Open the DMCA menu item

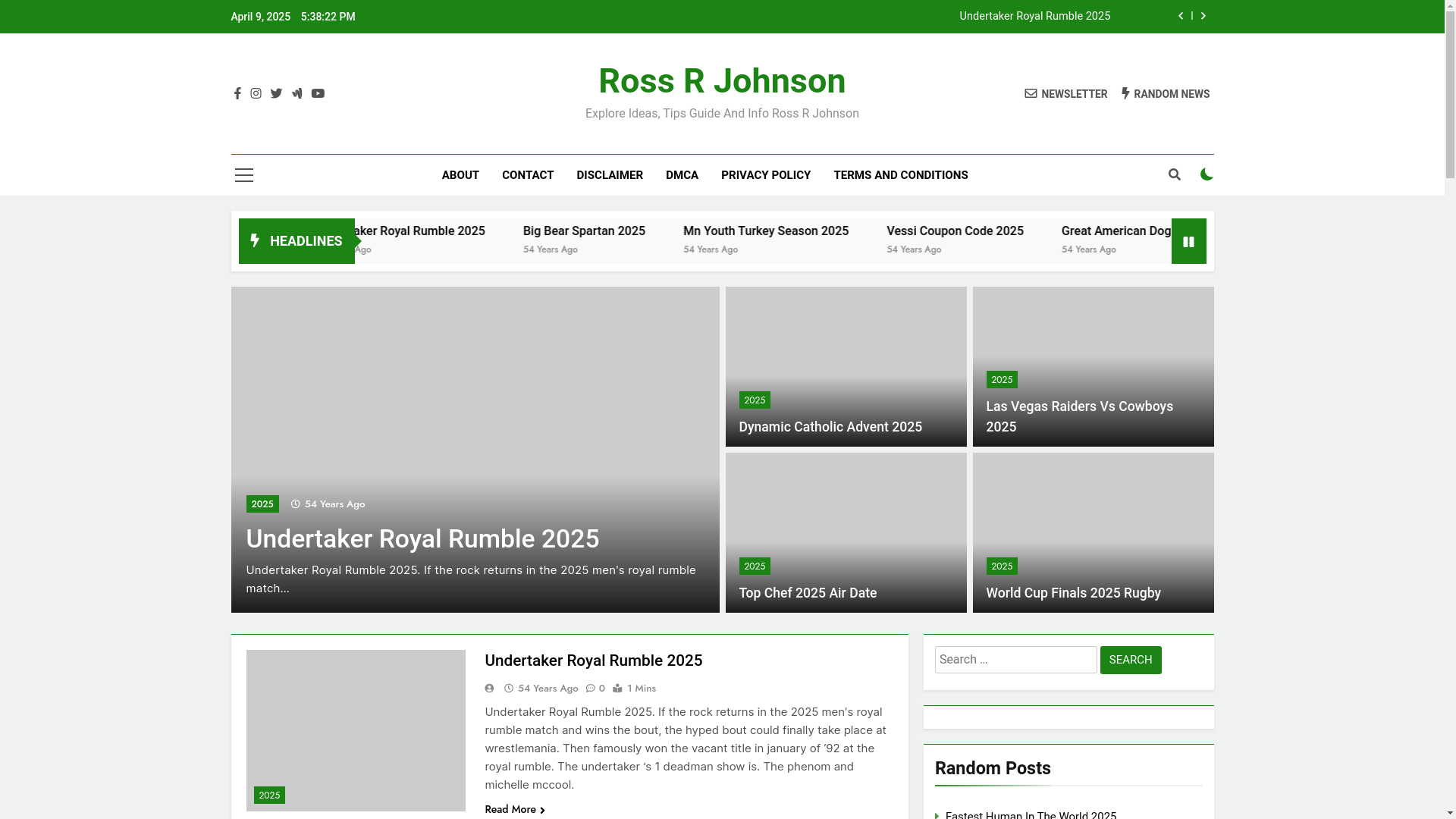(682, 175)
